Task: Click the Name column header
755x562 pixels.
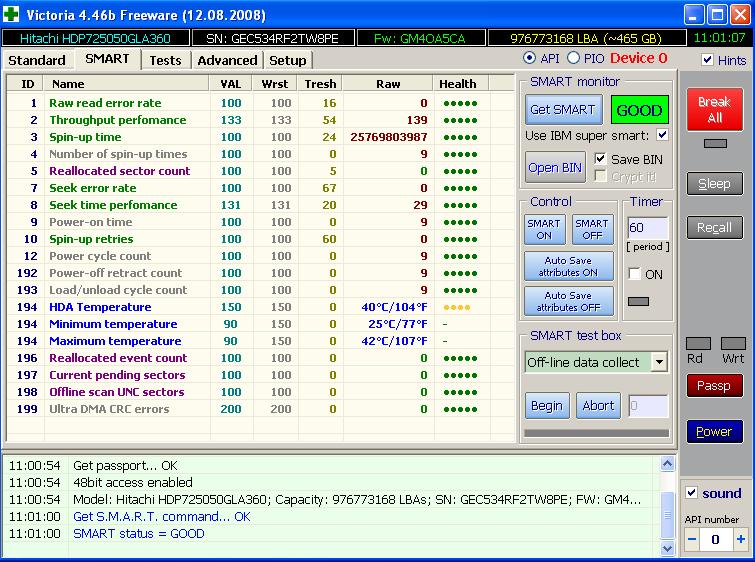Action: (126, 84)
